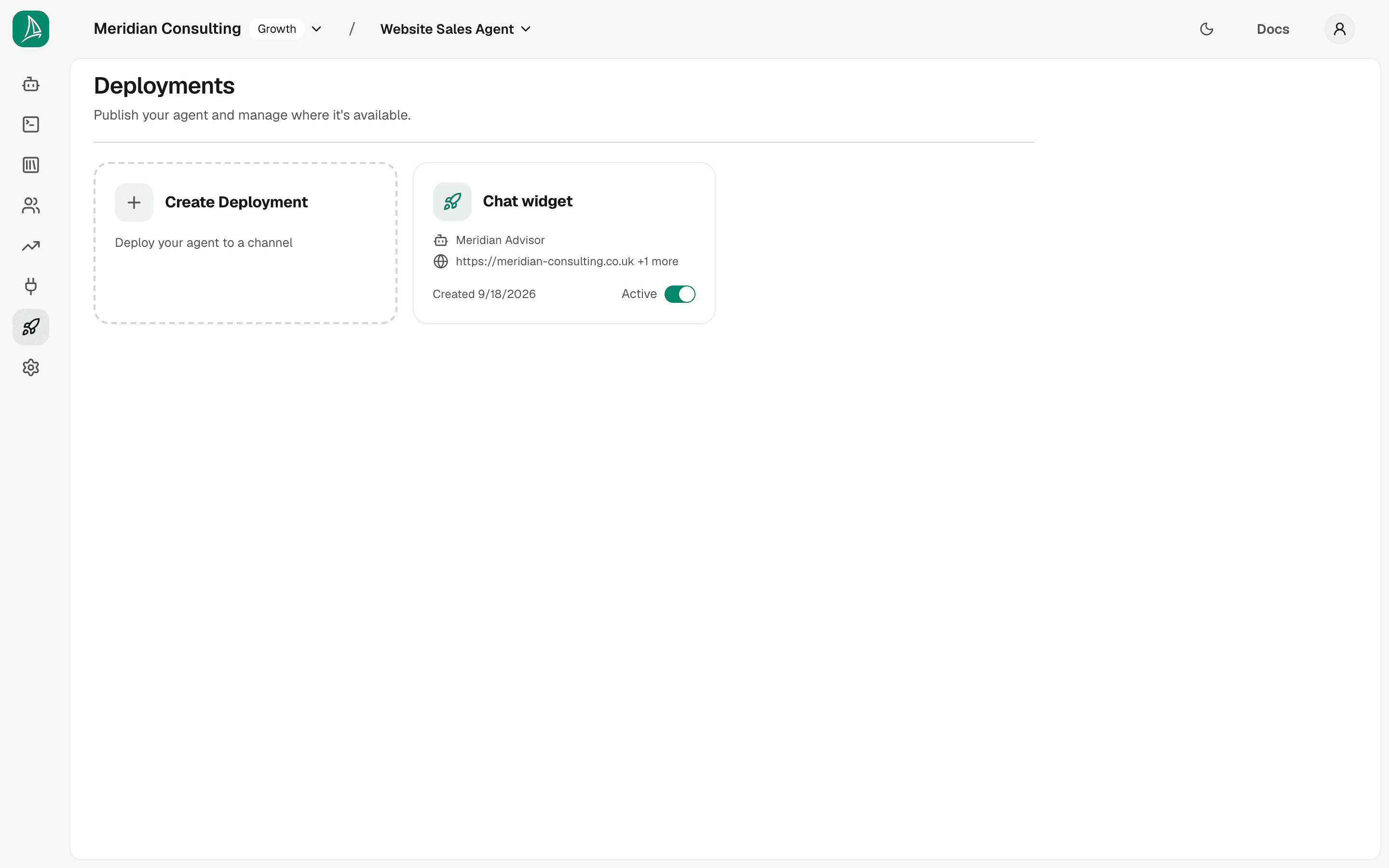1389x868 pixels.
Task: Toggle the Active switch on Chat widget
Action: pos(680,294)
